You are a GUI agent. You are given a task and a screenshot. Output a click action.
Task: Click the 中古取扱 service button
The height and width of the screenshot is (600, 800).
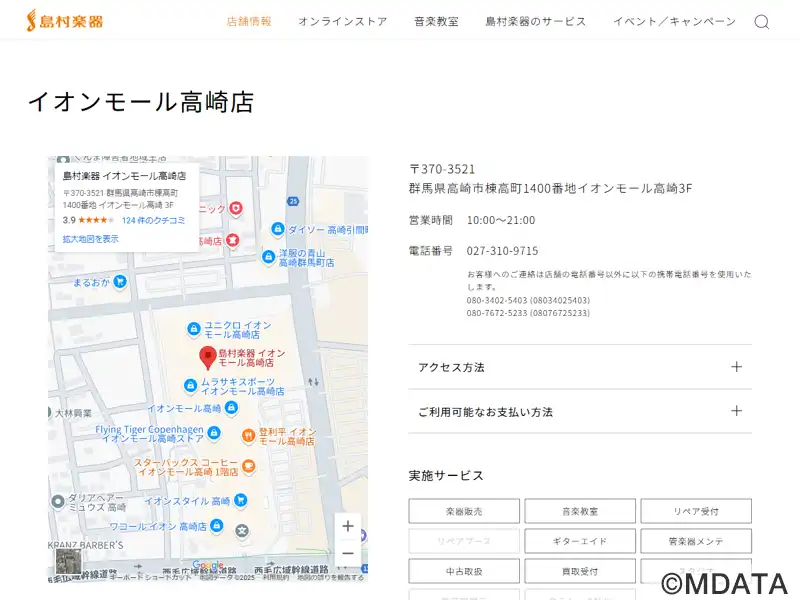pos(464,571)
